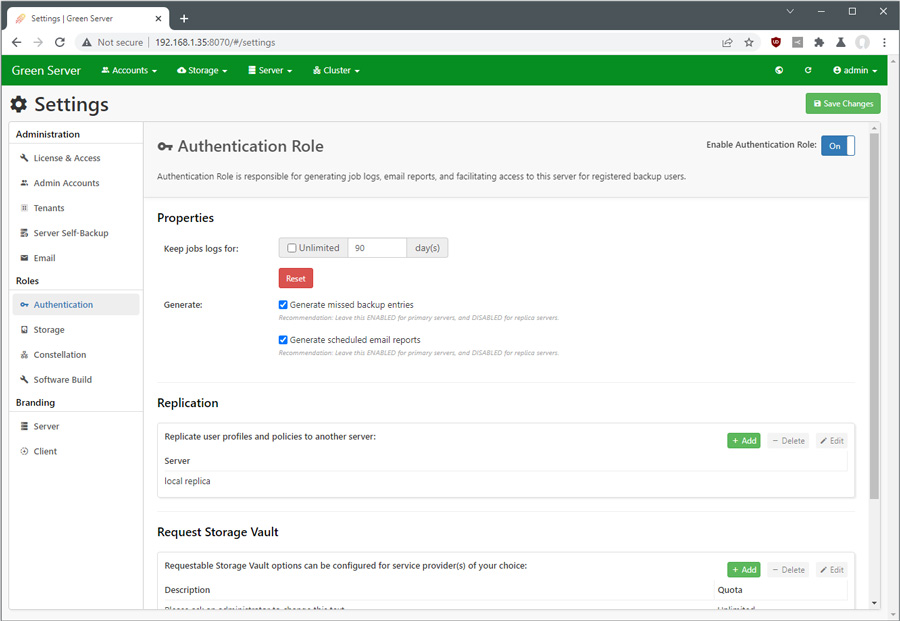Click the refresh icon in the green navbar
900x621 pixels.
tap(808, 70)
